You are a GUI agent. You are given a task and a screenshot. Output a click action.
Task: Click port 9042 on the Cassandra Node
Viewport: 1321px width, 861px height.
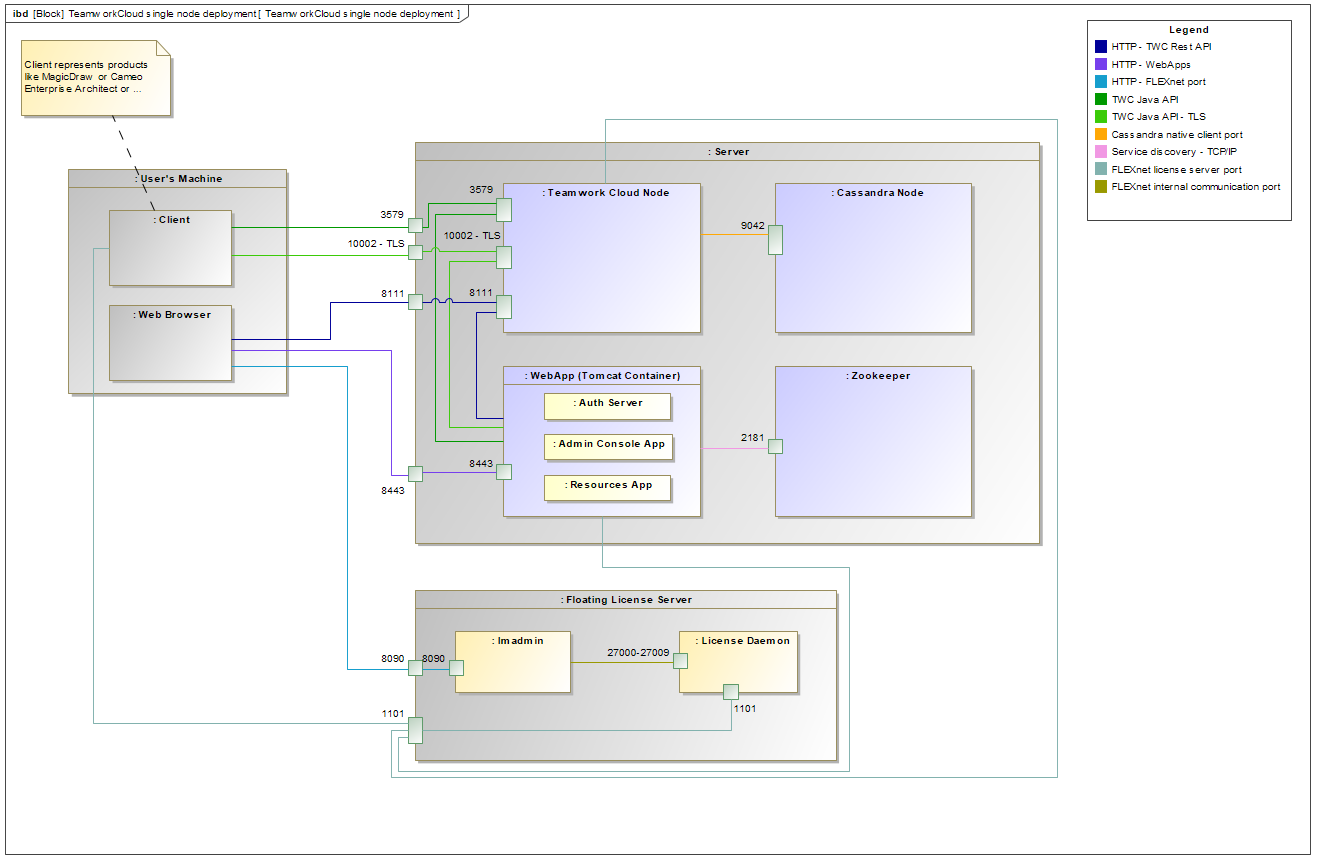coord(775,240)
